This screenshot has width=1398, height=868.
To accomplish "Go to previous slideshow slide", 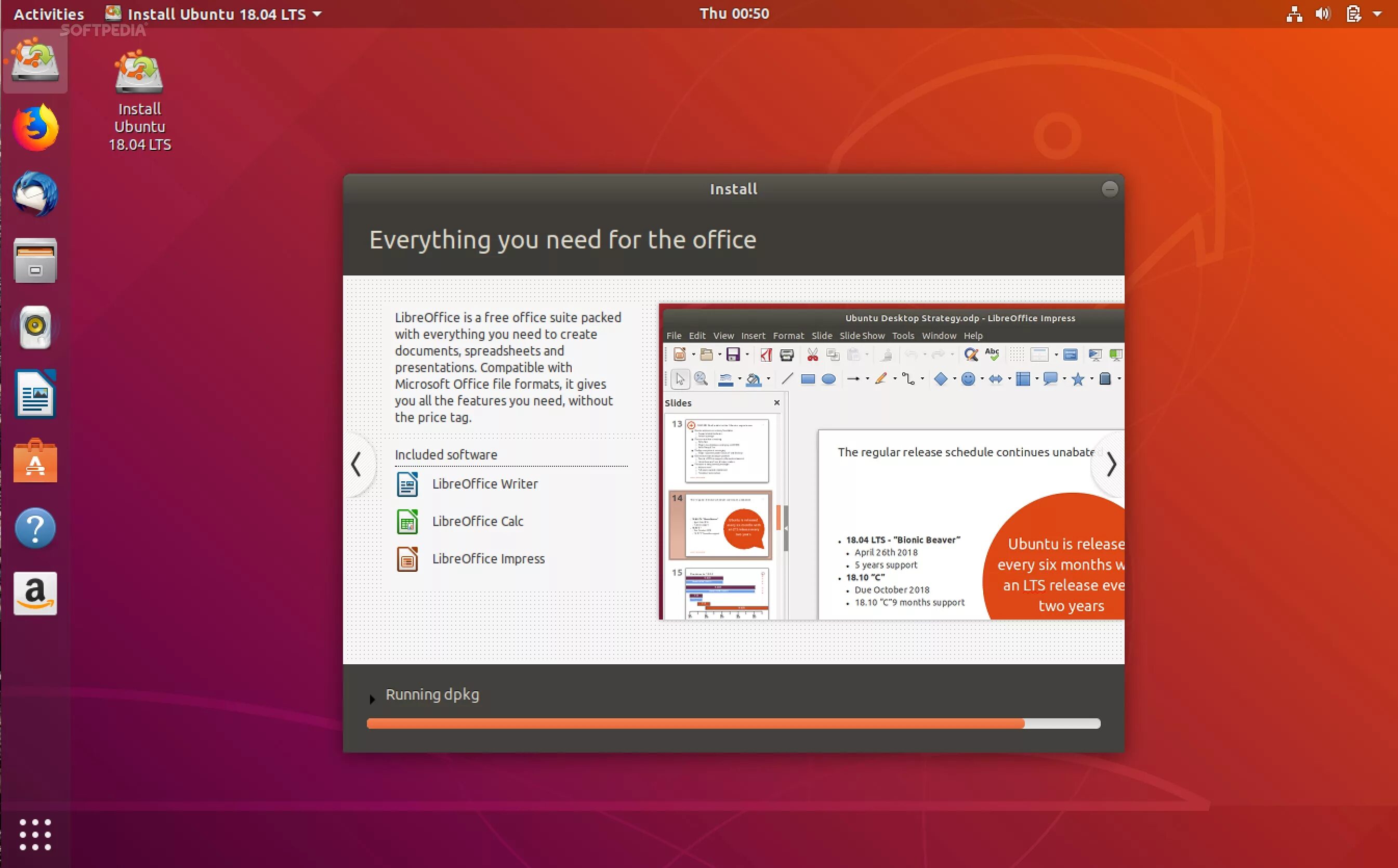I will click(x=357, y=465).
